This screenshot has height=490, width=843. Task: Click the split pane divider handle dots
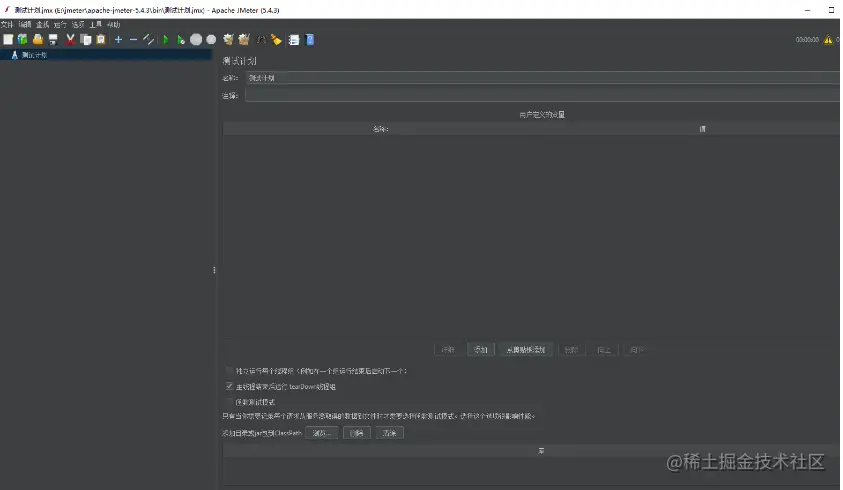point(214,270)
